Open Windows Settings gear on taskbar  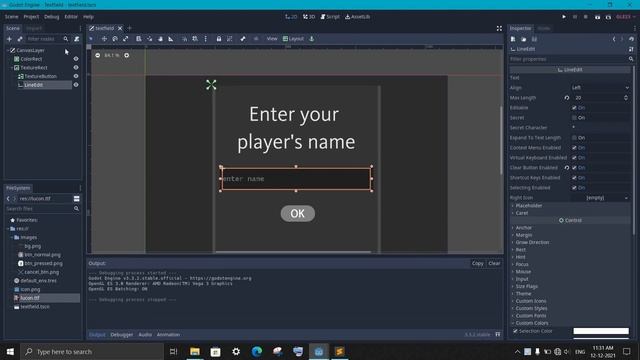point(236,351)
